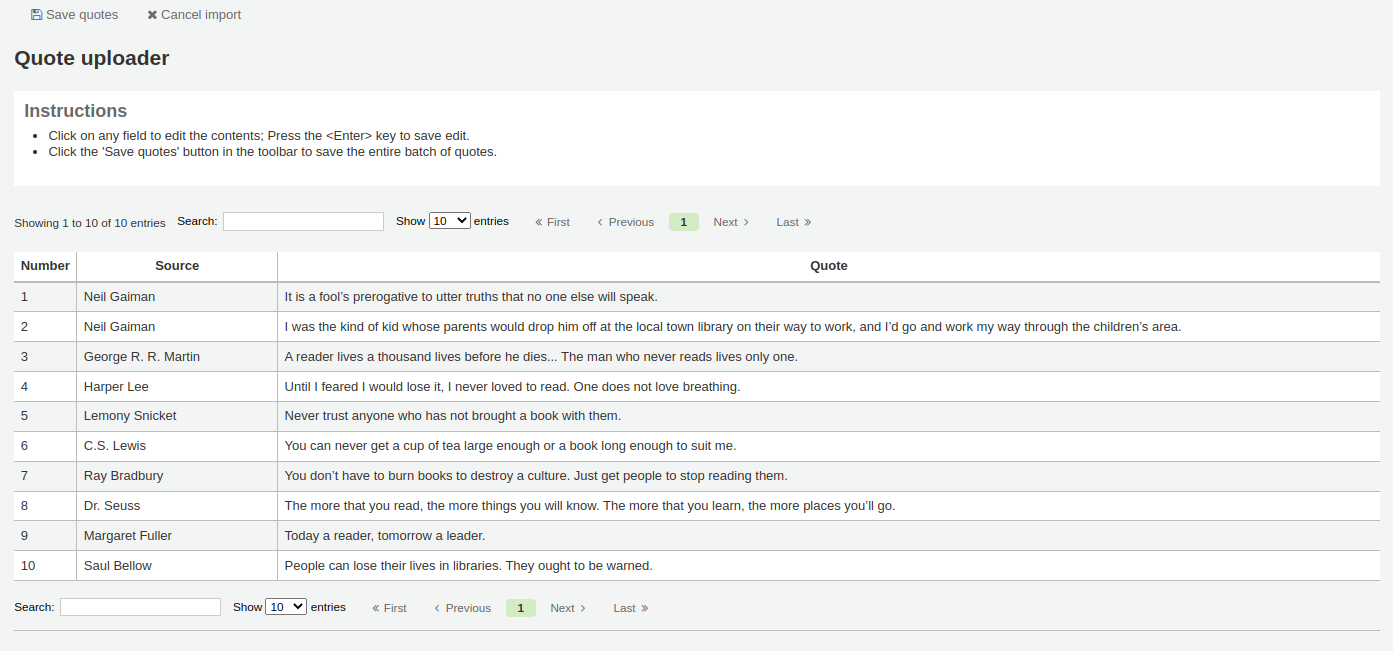Image resolution: width=1393 pixels, height=651 pixels.
Task: Click bottom Next page link
Action: (567, 608)
